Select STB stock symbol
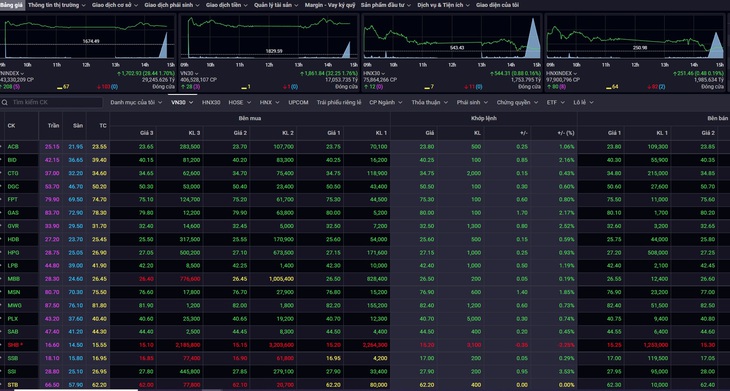The height and width of the screenshot is (391, 730). pyautogui.click(x=13, y=385)
